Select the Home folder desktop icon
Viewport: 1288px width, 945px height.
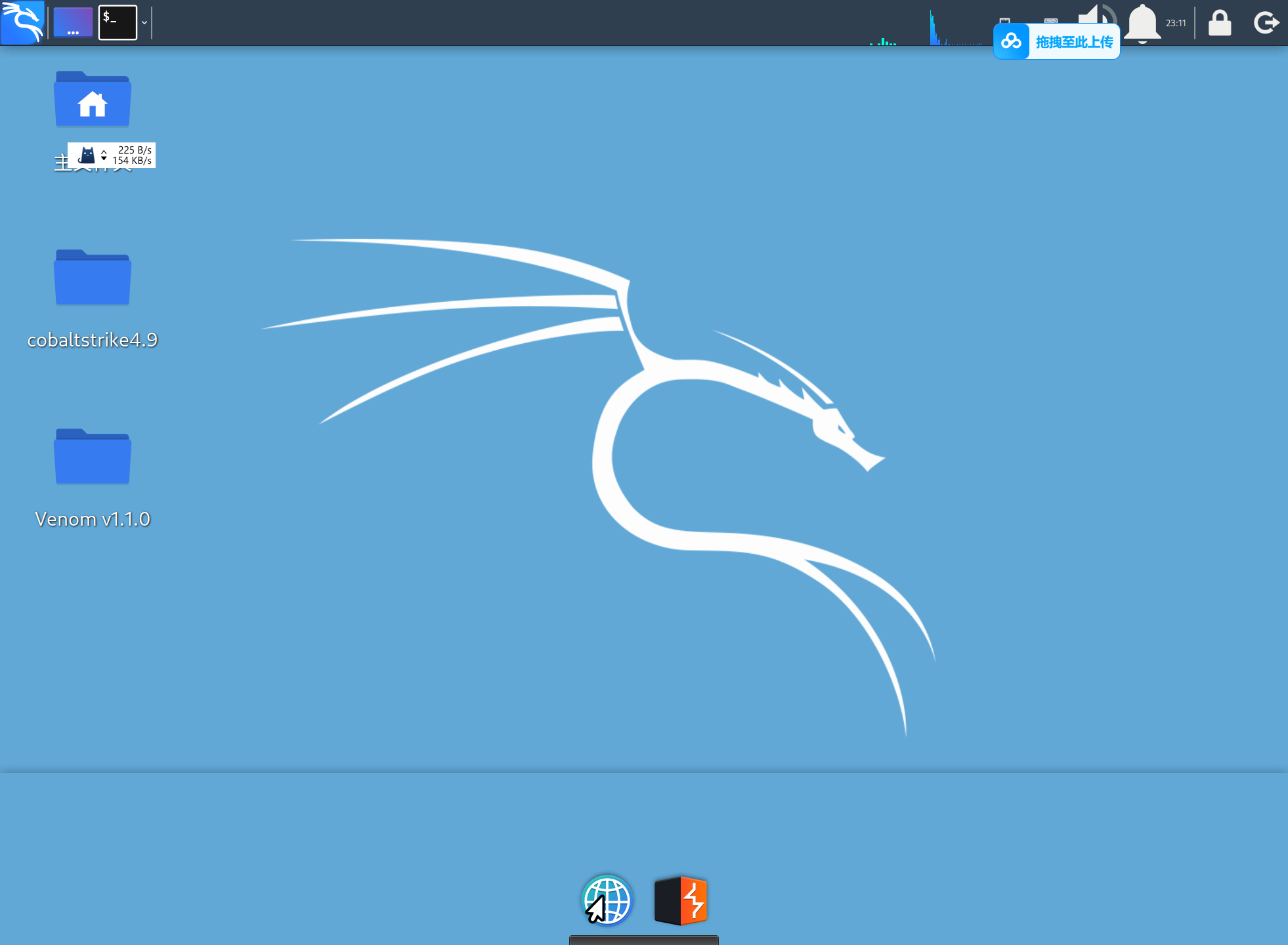click(92, 99)
